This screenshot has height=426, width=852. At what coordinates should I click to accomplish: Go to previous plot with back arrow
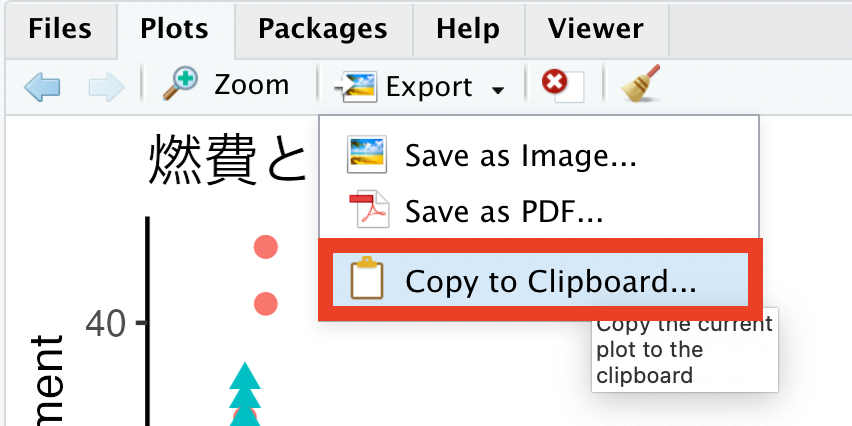pos(42,87)
